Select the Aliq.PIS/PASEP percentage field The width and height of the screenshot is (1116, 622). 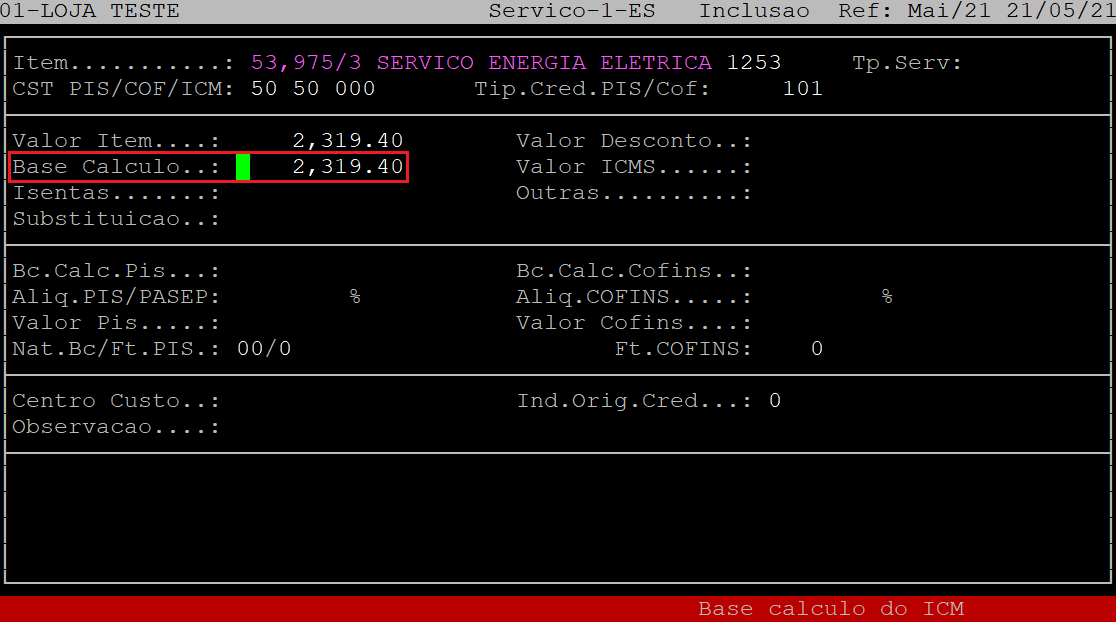pyautogui.click(x=300, y=297)
